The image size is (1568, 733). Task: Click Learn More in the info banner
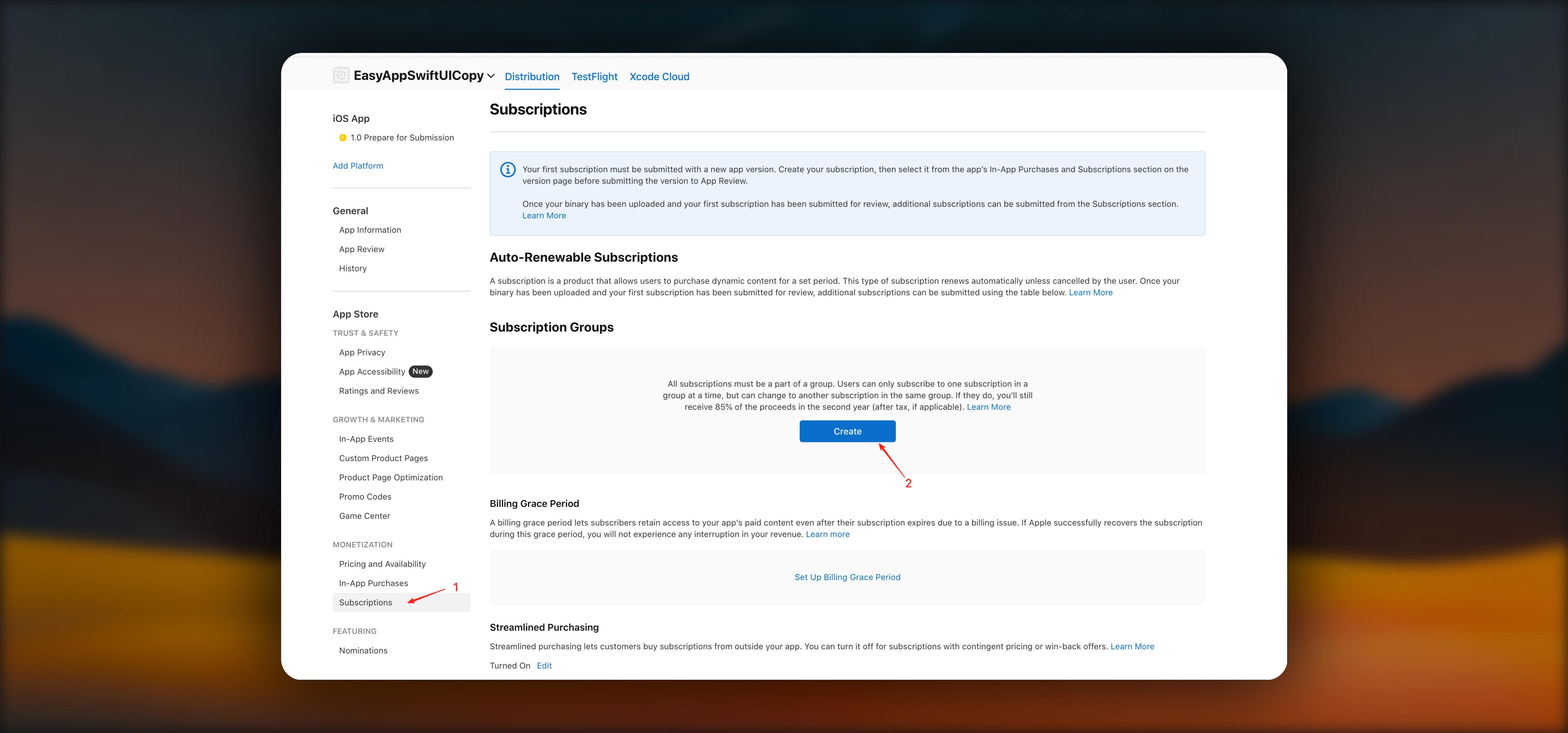click(x=543, y=215)
